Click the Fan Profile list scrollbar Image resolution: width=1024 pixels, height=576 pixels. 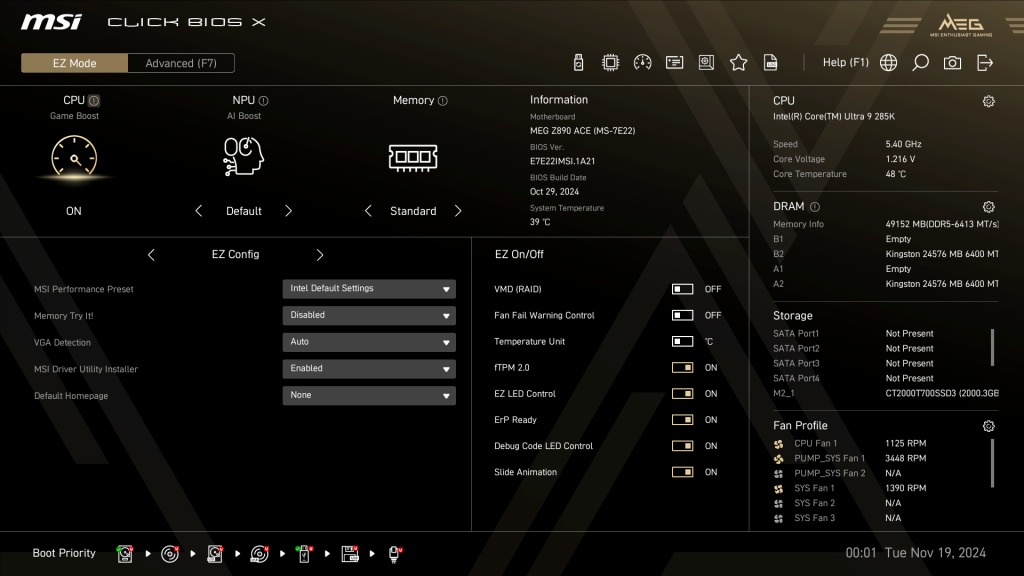click(992, 463)
